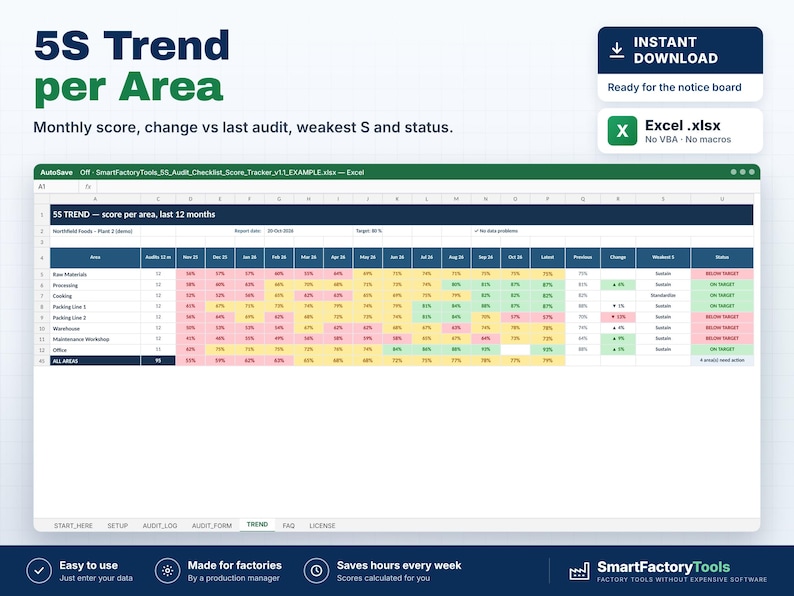Select the 'Packing Line 1' area cell
The width and height of the screenshot is (794, 596).
pos(95,306)
